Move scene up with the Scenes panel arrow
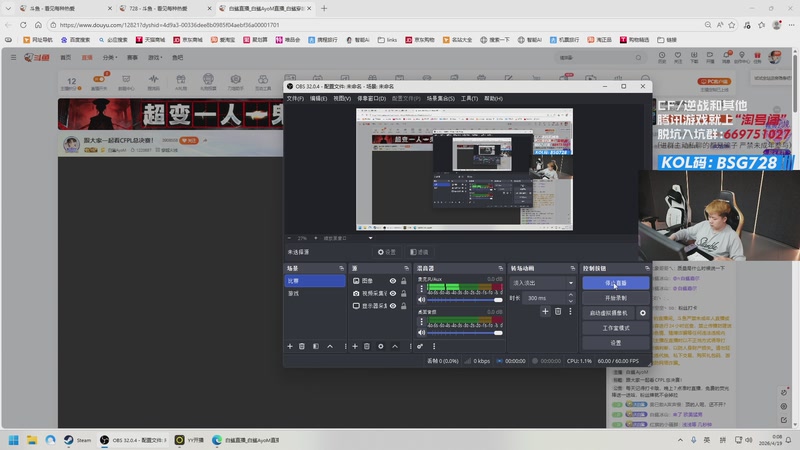This screenshot has width=800, height=450. point(330,346)
